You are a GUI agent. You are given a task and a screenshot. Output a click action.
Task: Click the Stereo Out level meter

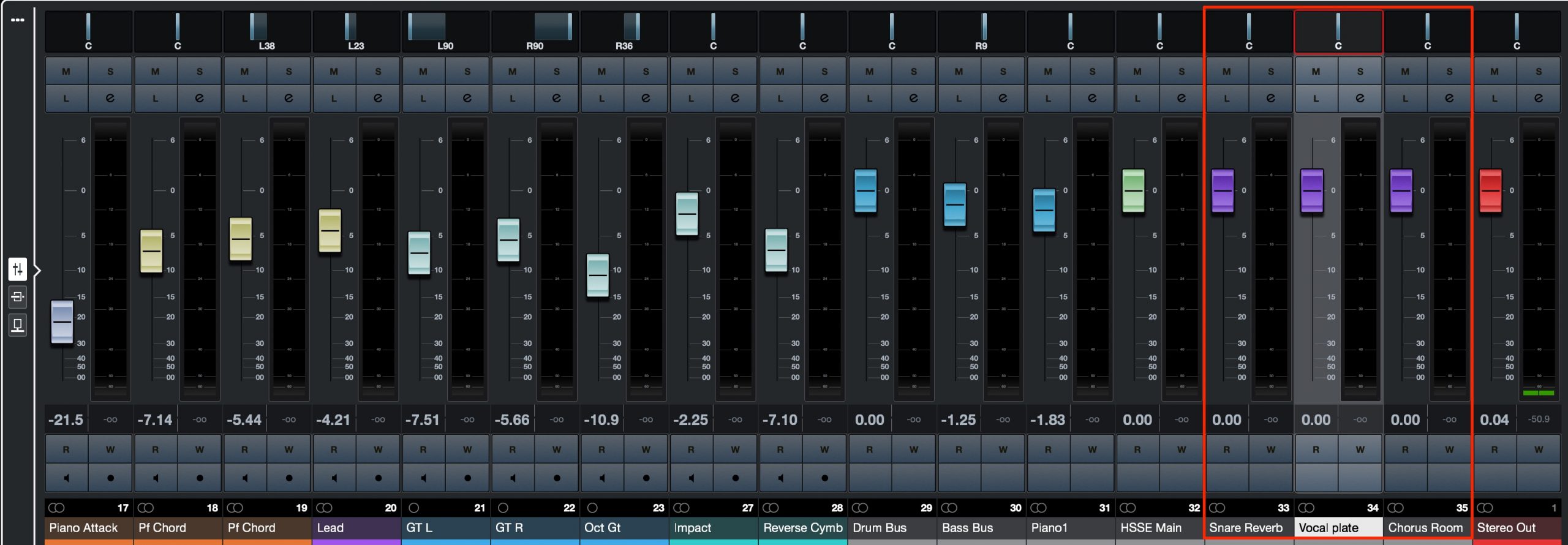pos(1539,260)
